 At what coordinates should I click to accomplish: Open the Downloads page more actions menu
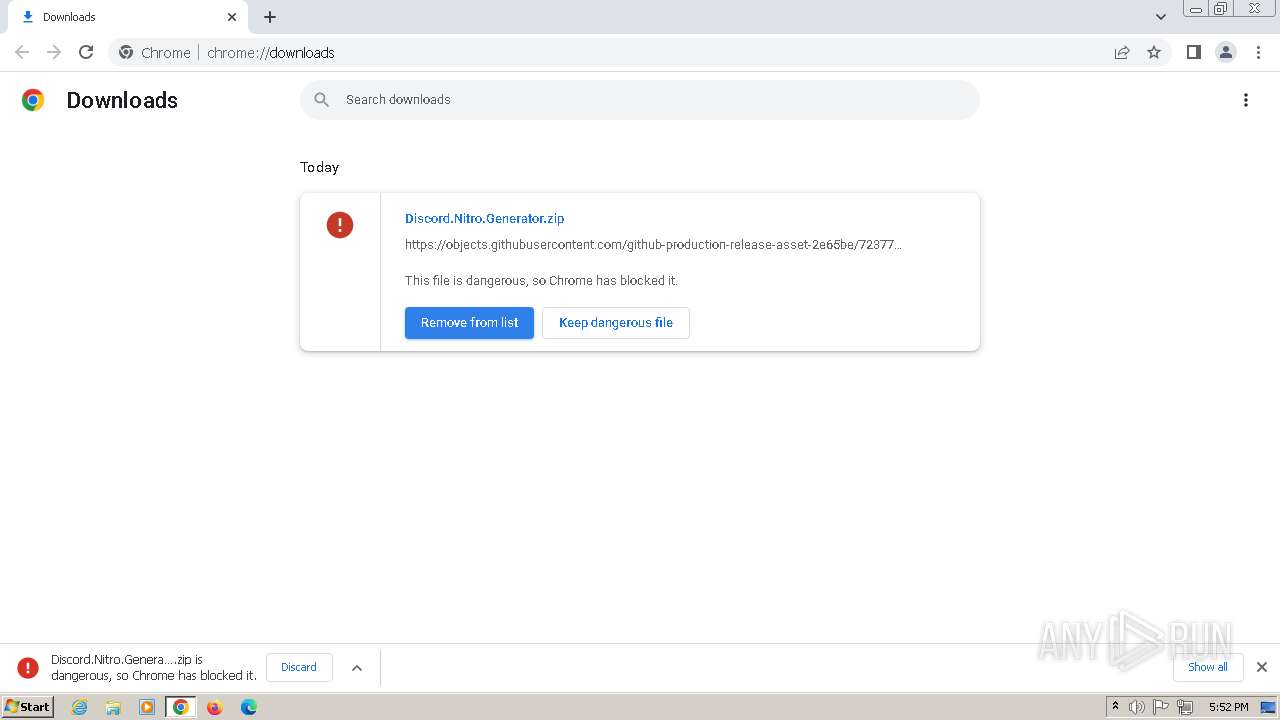pyautogui.click(x=1246, y=100)
